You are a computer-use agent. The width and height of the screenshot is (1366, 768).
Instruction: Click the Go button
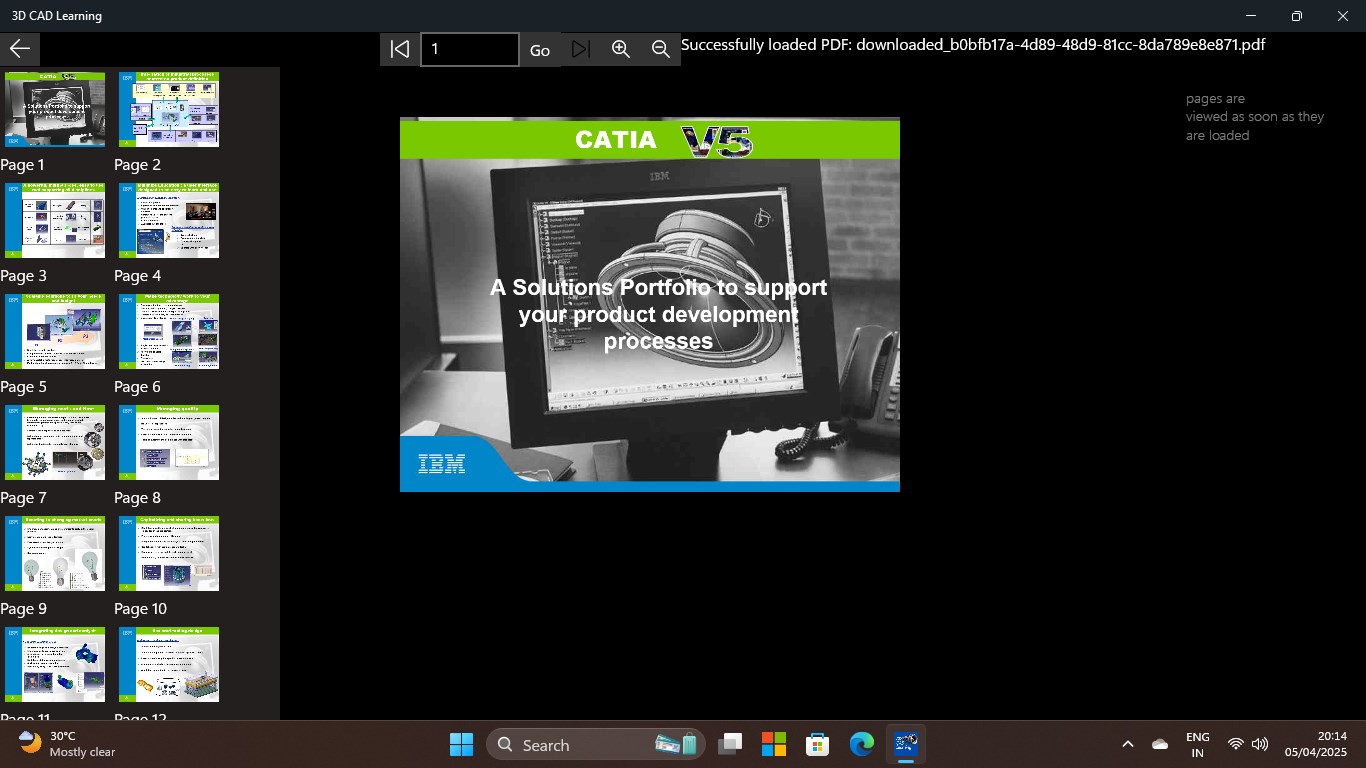click(540, 50)
